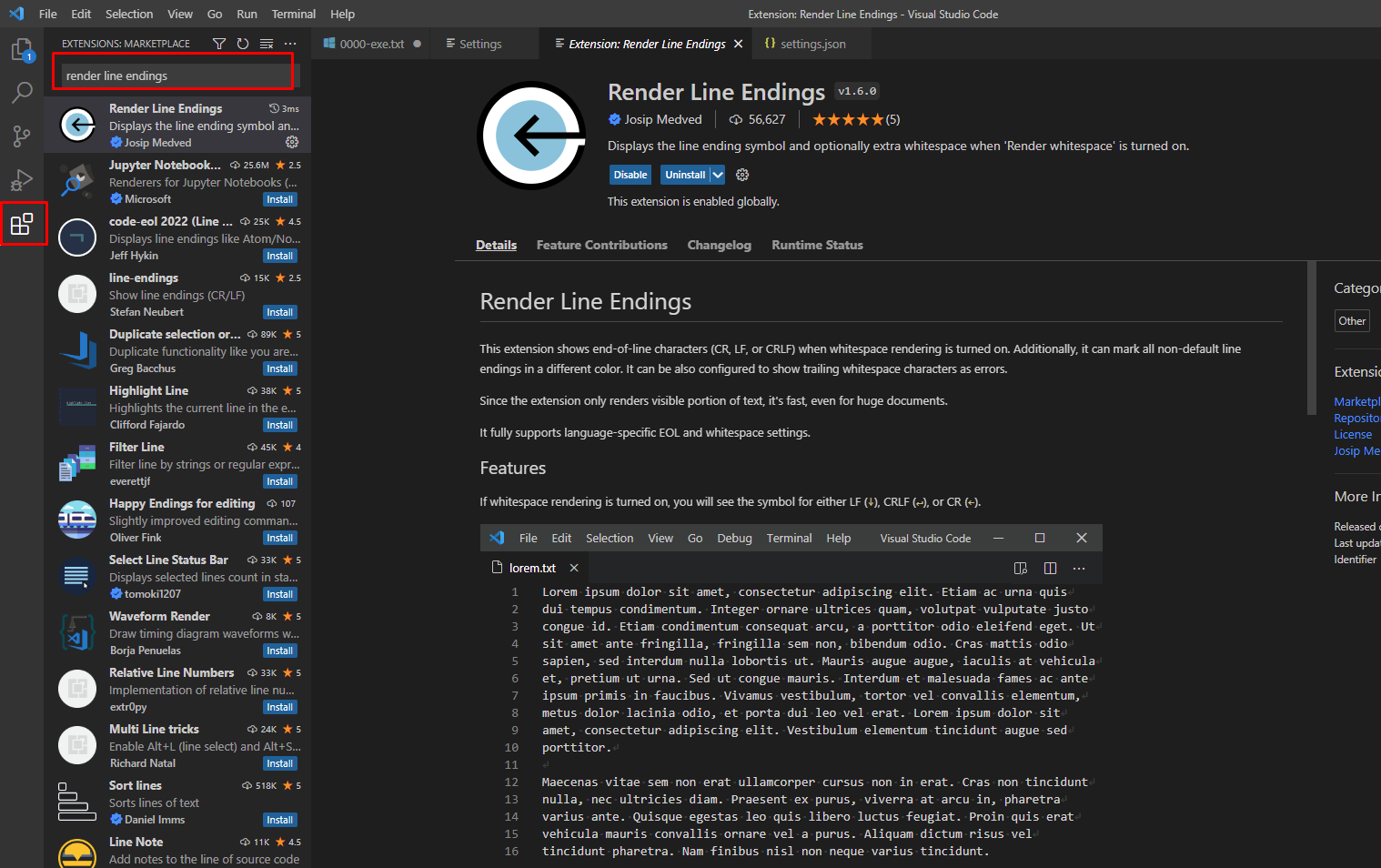This screenshot has height=868, width=1381.
Task: Open the Feature Contributions tab
Action: [x=602, y=245]
